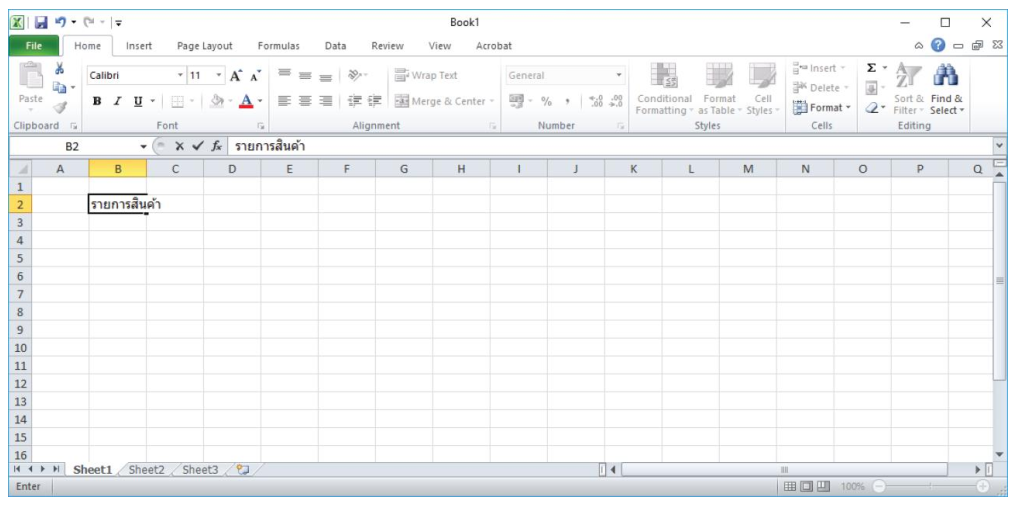Image resolution: width=1015 pixels, height=507 pixels.
Task: Click the Merge & Center button
Action: tap(440, 101)
